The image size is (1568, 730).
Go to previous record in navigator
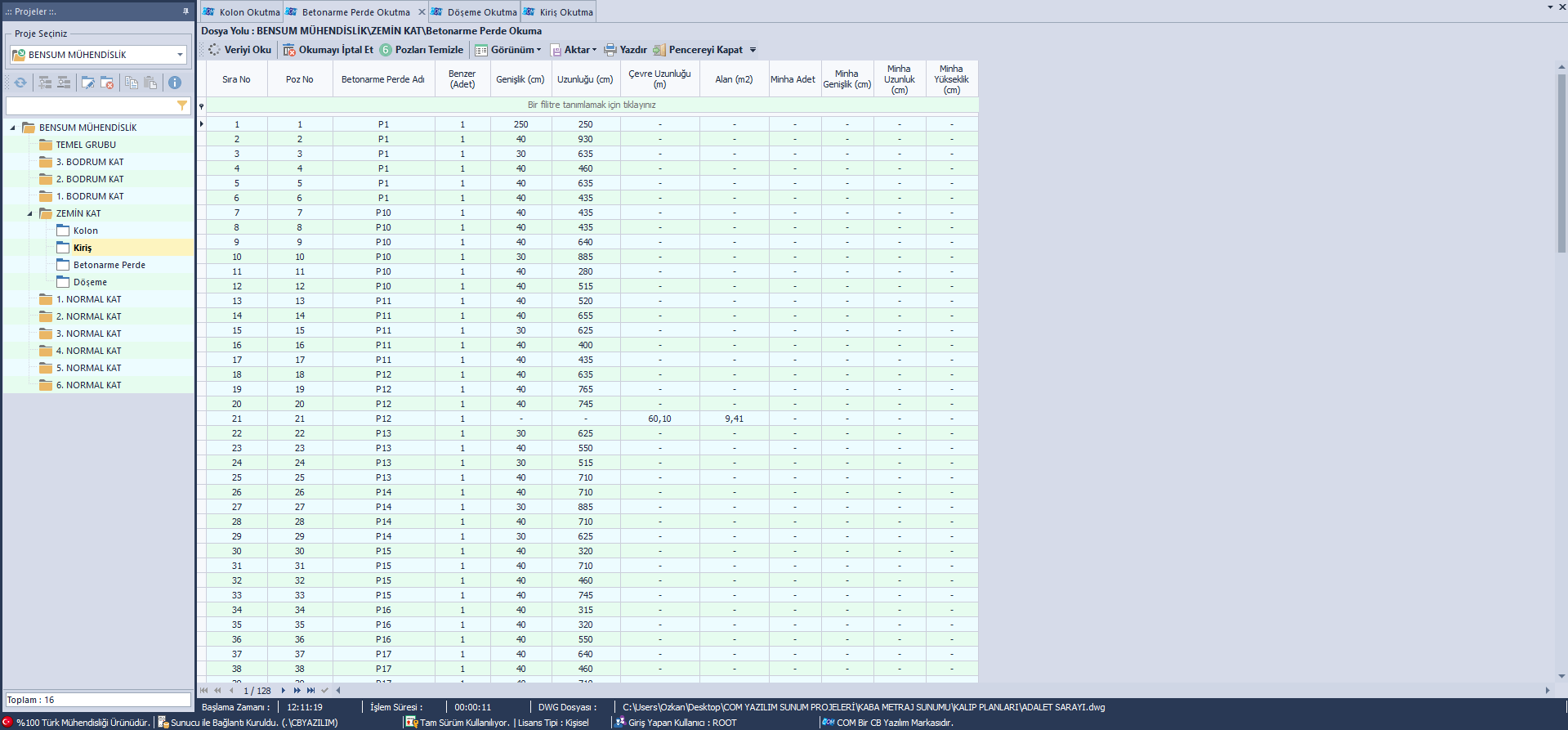231,691
